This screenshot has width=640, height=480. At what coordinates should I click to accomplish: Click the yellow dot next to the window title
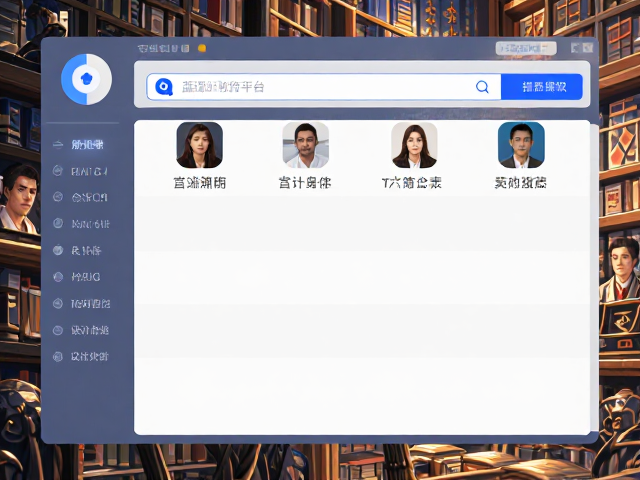(x=202, y=48)
